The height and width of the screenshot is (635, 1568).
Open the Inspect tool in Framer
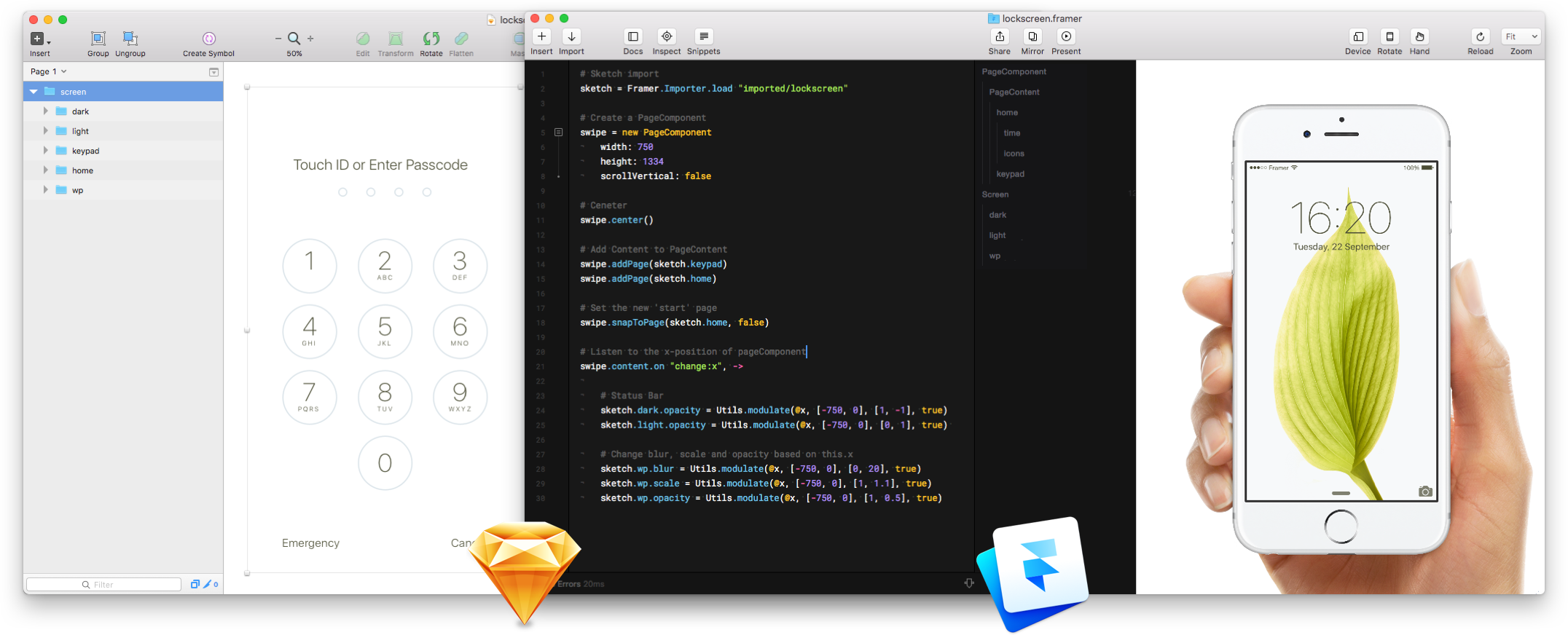point(666,37)
